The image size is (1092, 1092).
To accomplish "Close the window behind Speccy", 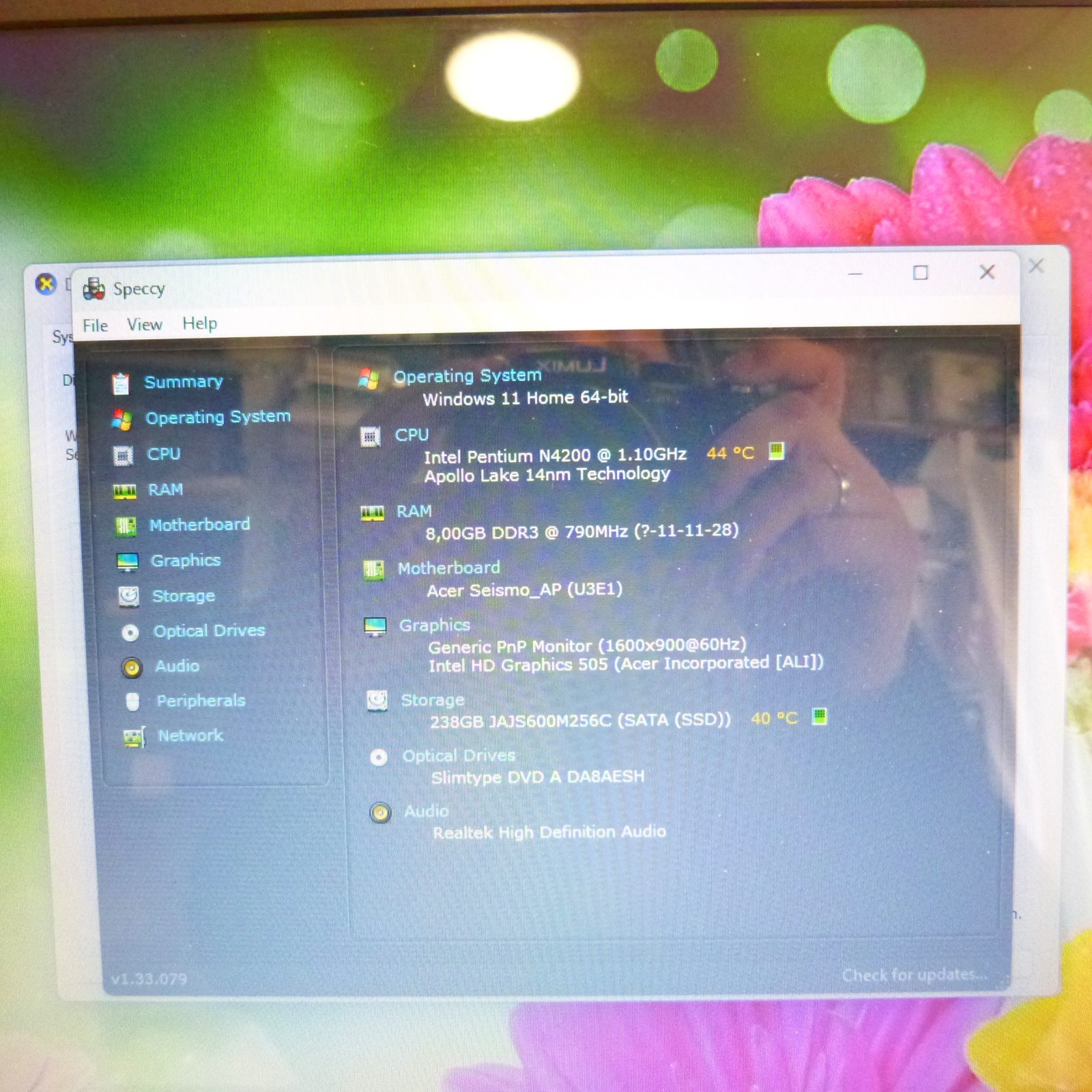I will [x=1036, y=266].
